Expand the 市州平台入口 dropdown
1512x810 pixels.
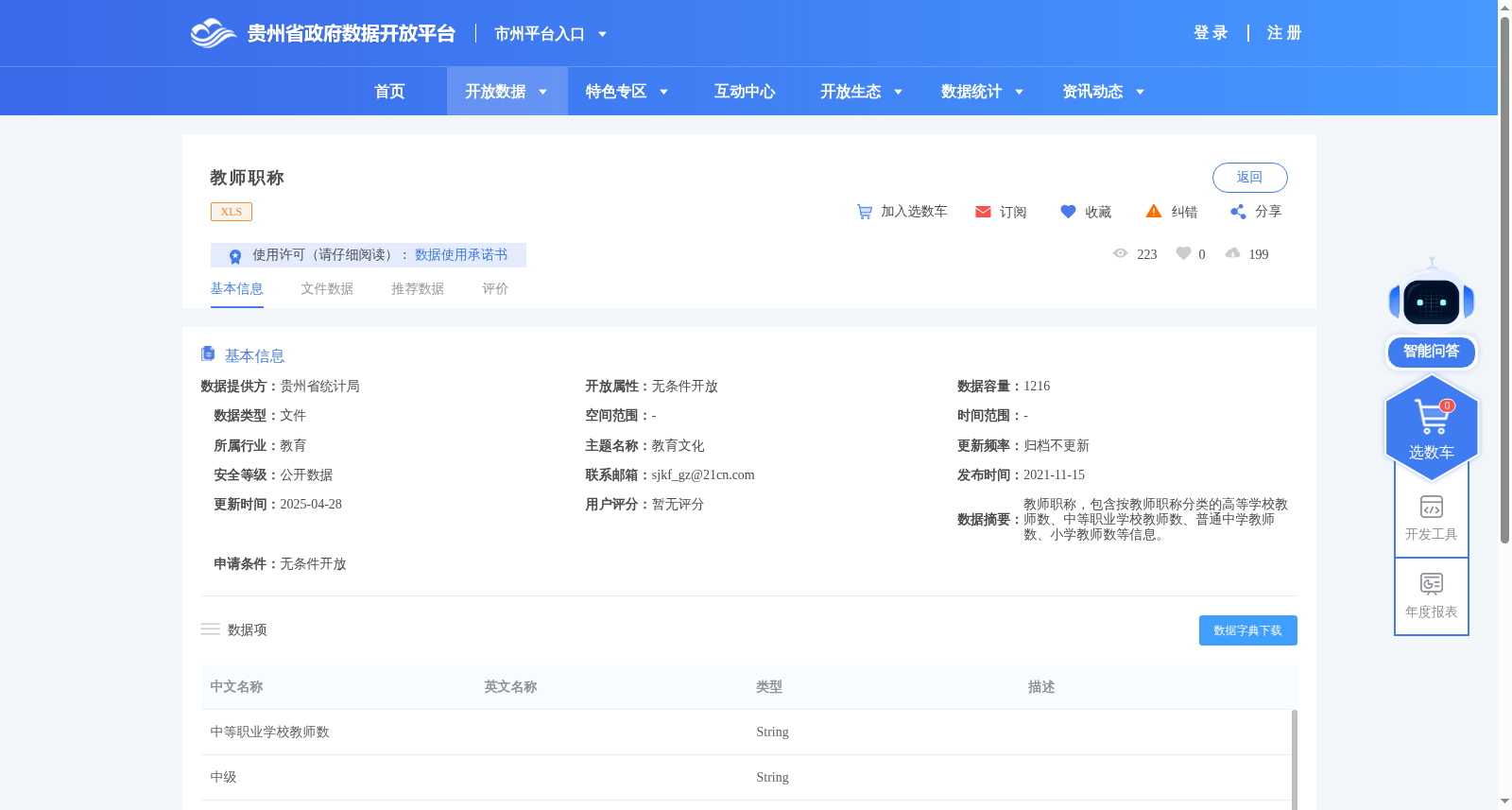(602, 34)
